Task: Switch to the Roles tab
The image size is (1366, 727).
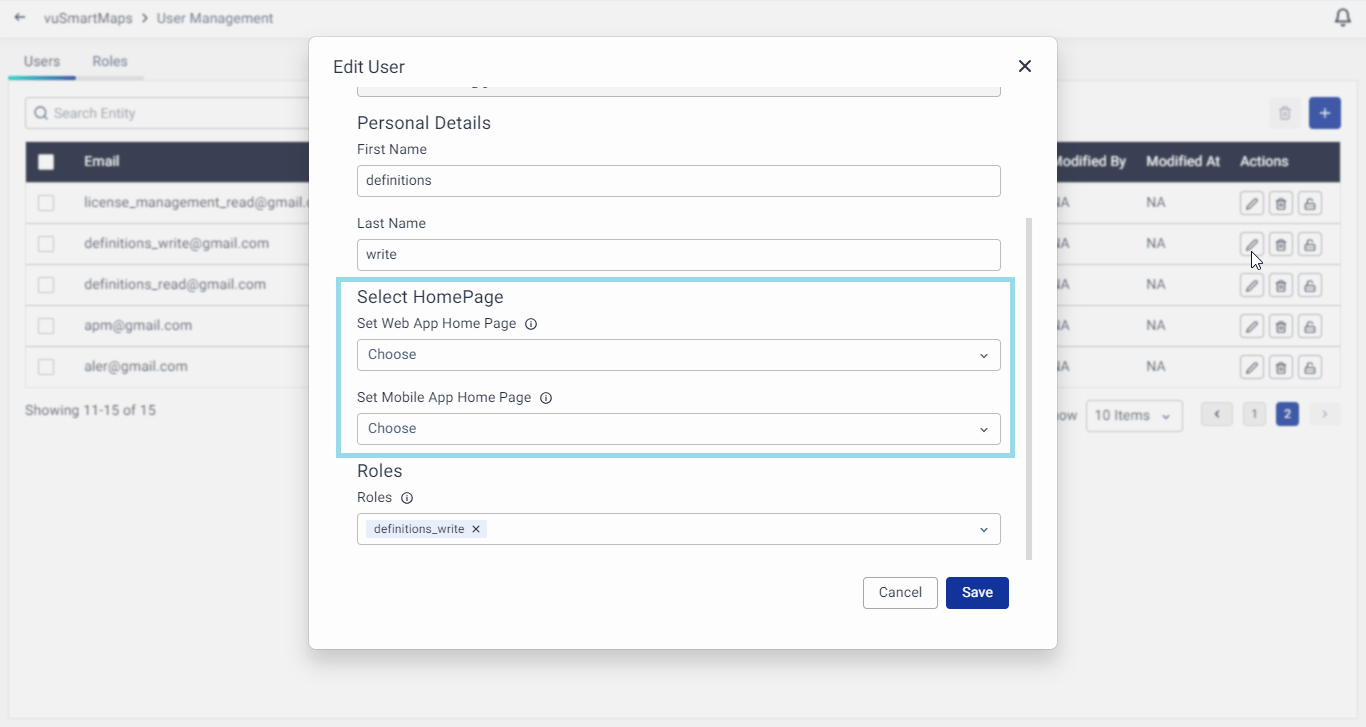Action: (110, 61)
